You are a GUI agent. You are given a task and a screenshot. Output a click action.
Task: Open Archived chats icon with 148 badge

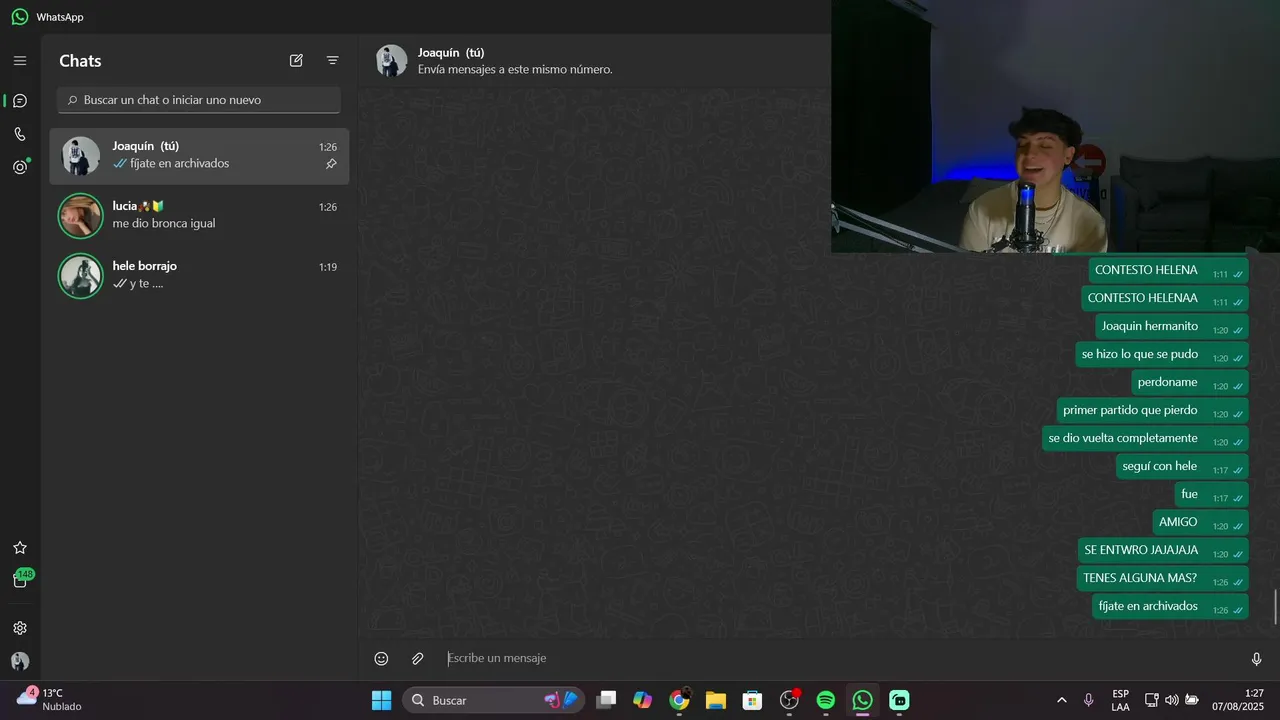(x=20, y=580)
